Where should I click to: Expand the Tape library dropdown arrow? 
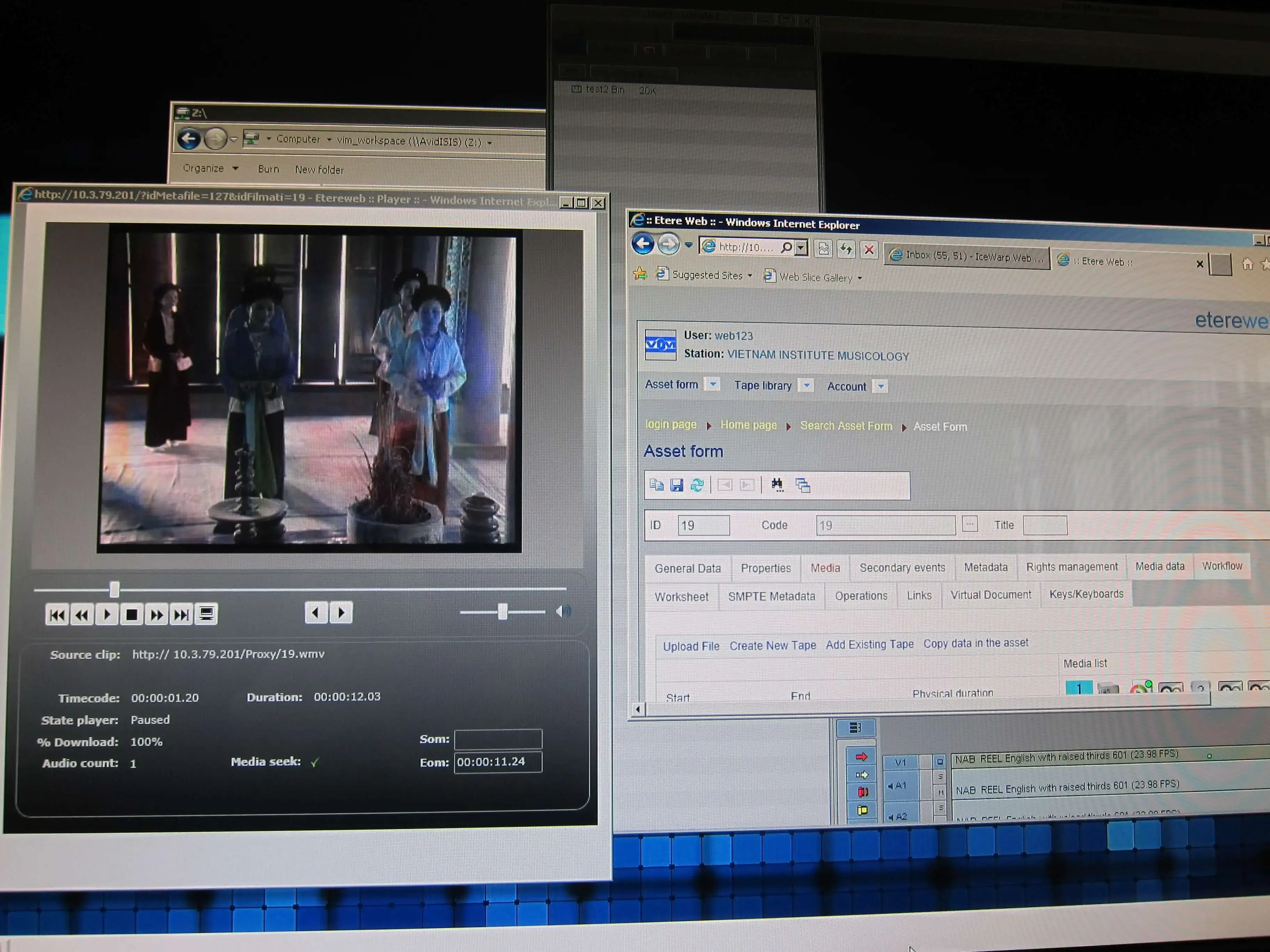pos(807,386)
